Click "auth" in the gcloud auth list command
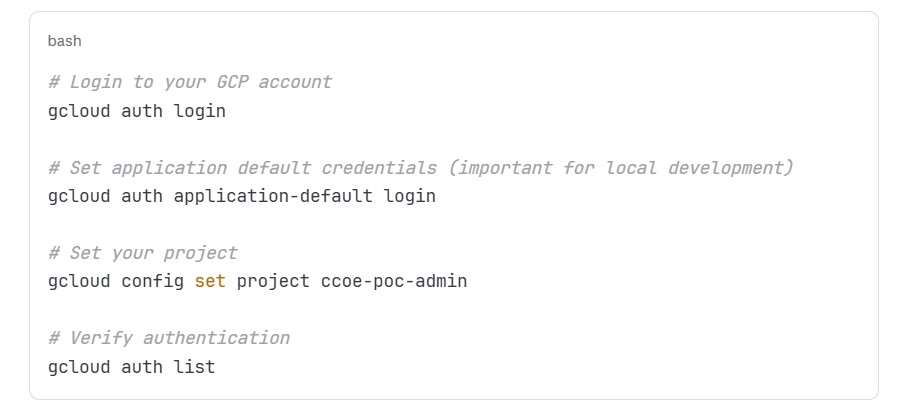911x416 pixels. (x=142, y=367)
